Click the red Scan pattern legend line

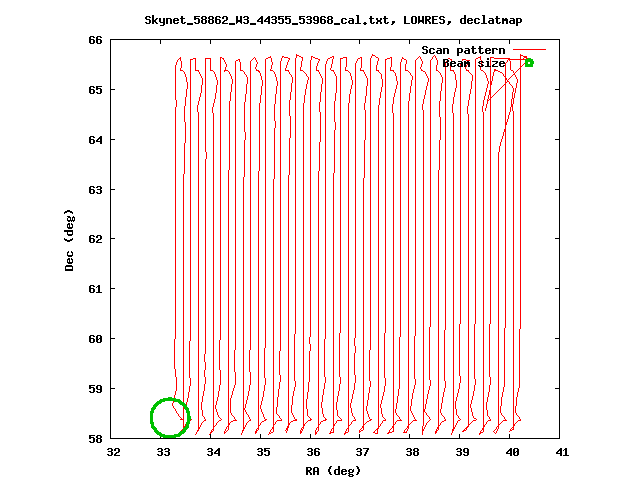529,50
